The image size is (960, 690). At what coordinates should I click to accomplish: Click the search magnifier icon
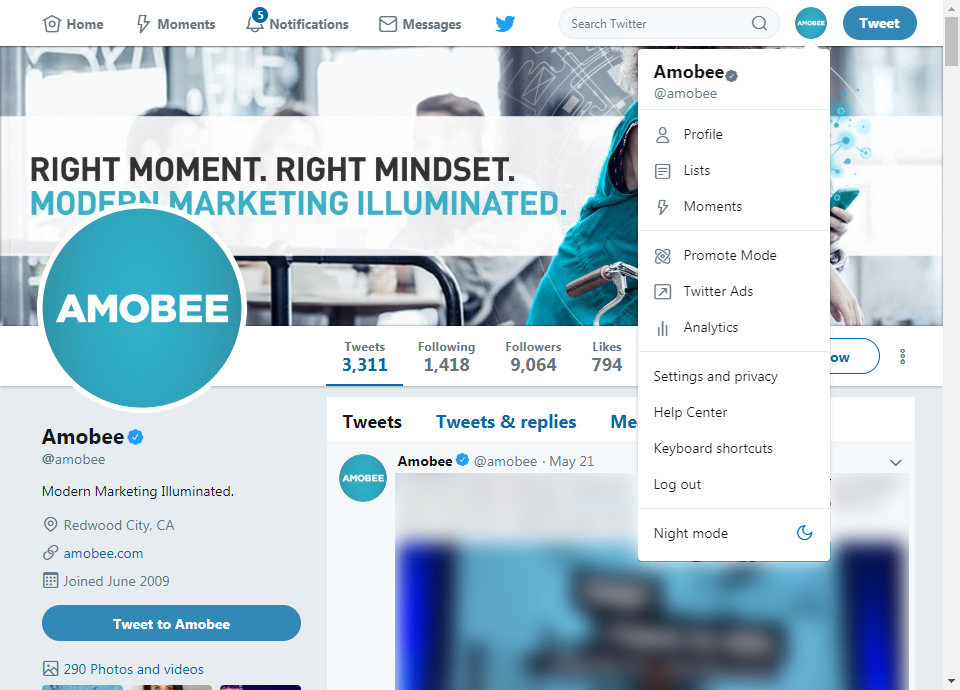point(759,23)
